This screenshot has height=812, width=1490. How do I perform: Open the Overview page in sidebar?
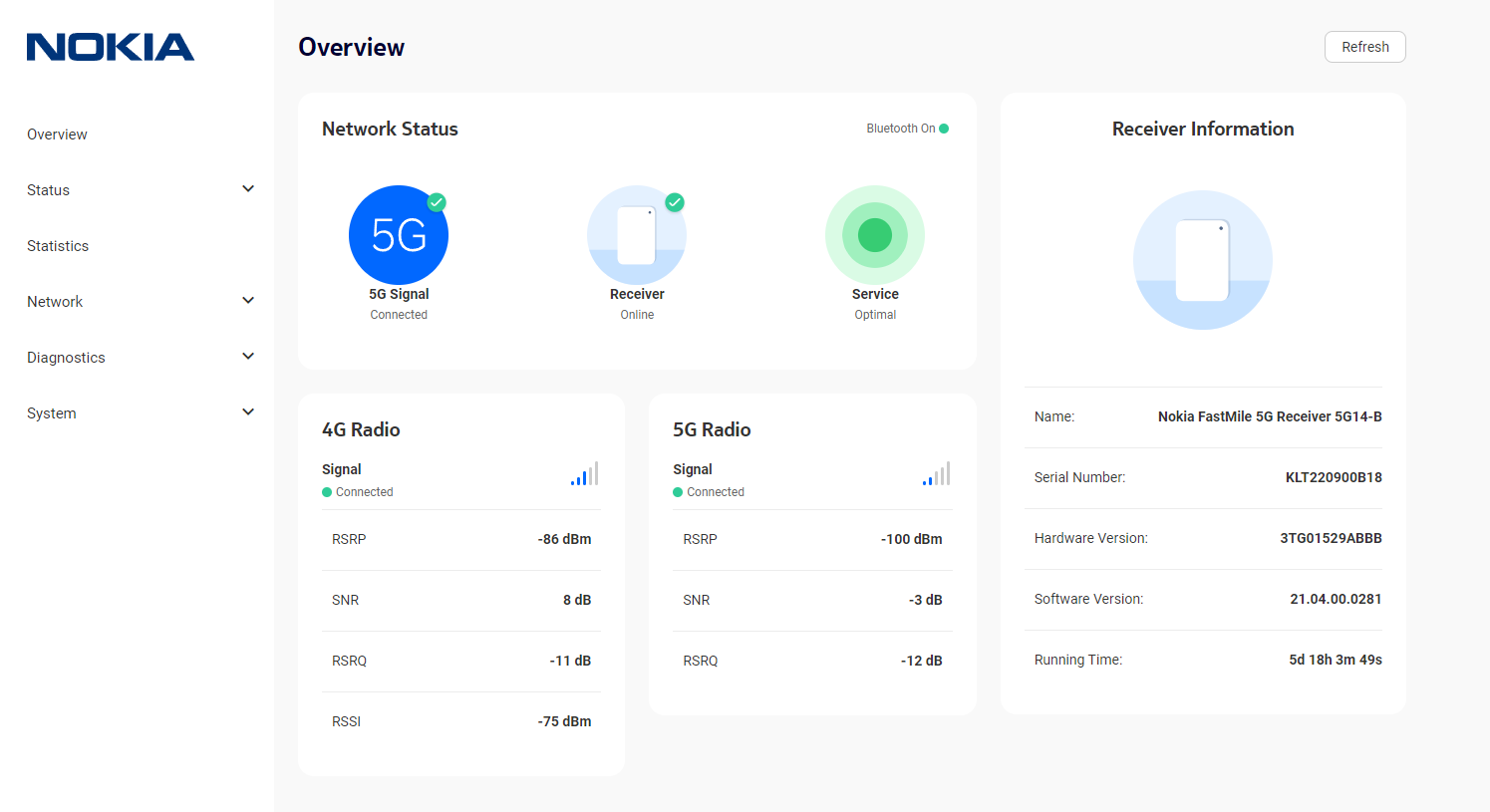(57, 135)
